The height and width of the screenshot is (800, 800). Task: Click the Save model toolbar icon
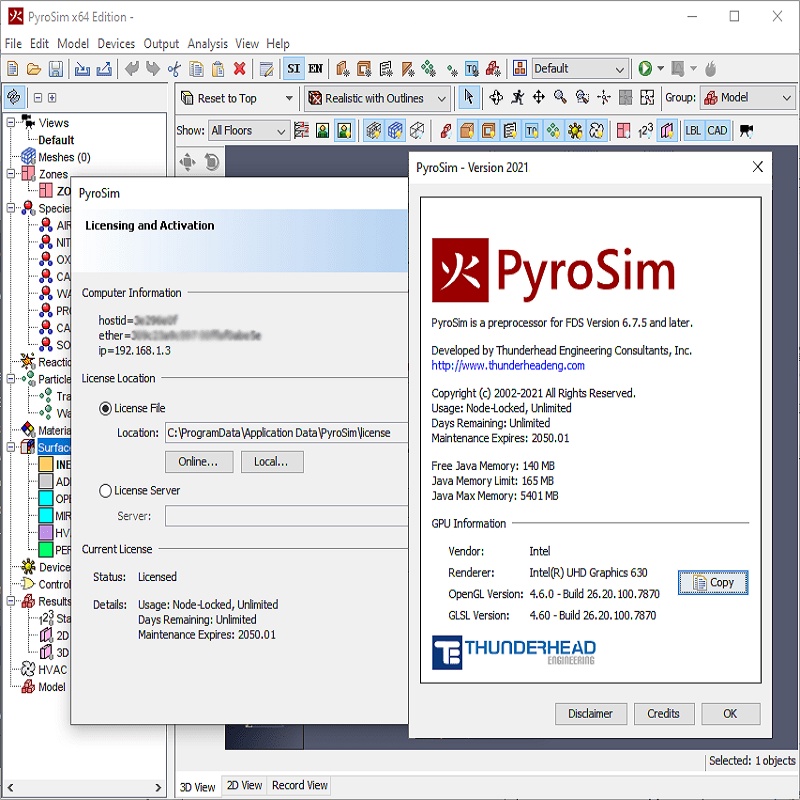(x=56, y=69)
